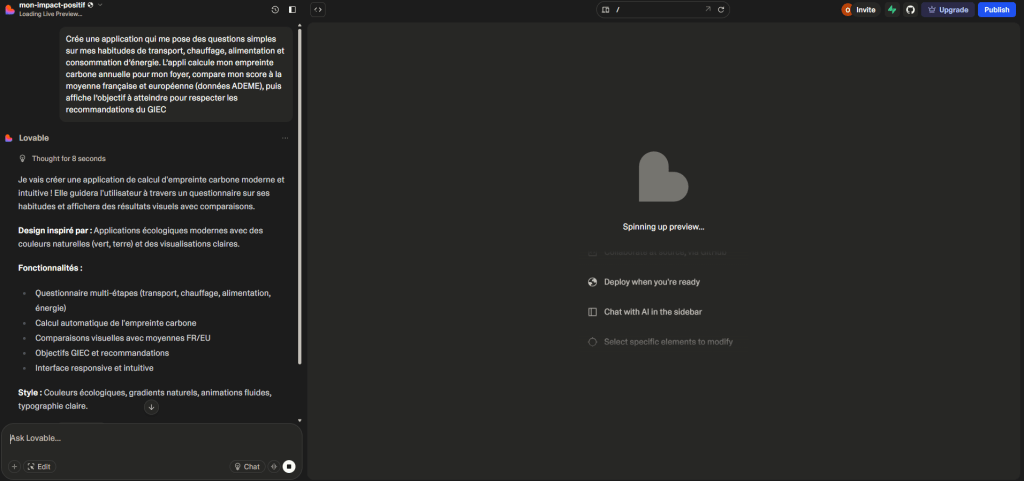This screenshot has width=1024, height=481.
Task: Click the refresh preview icon
Action: coord(720,9)
